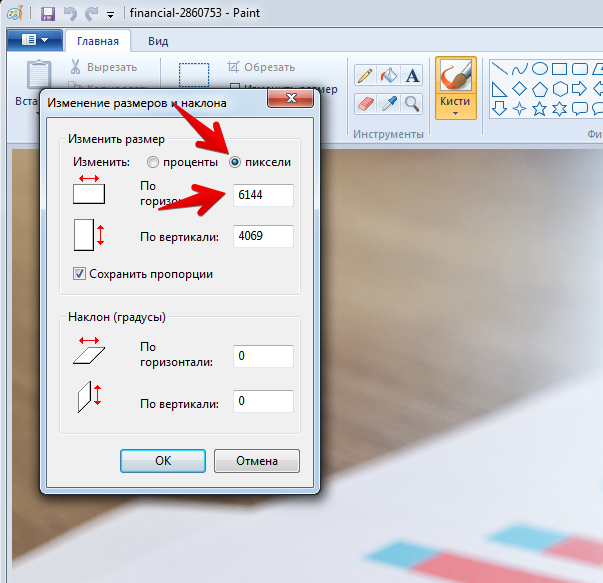
Task: Choose the rectangular selection tool
Action: [194, 75]
